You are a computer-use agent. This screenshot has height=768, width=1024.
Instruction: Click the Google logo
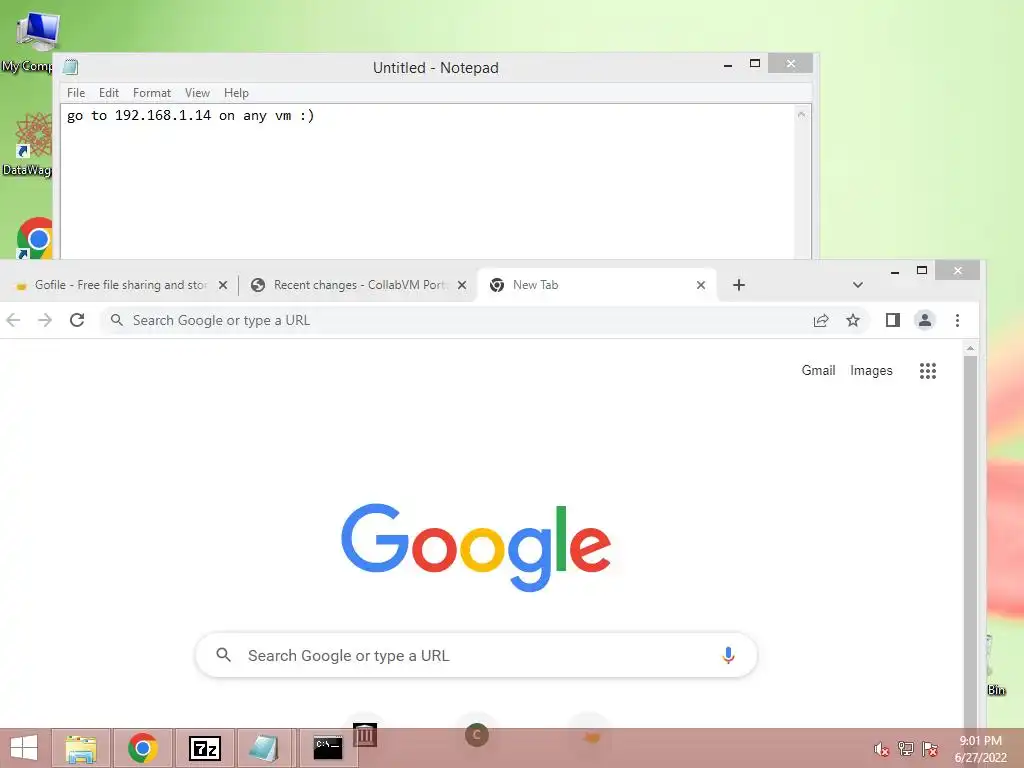476,547
